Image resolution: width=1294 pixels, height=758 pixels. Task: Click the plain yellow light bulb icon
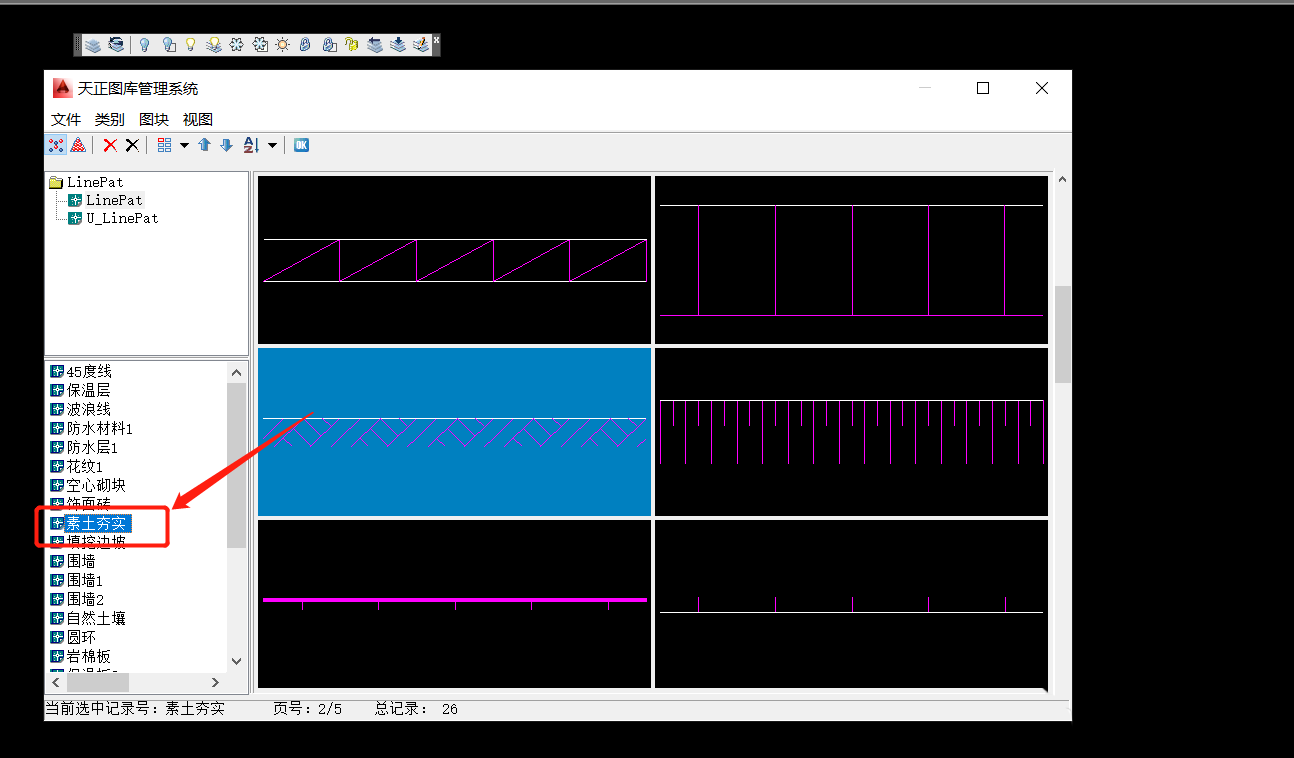pos(190,45)
